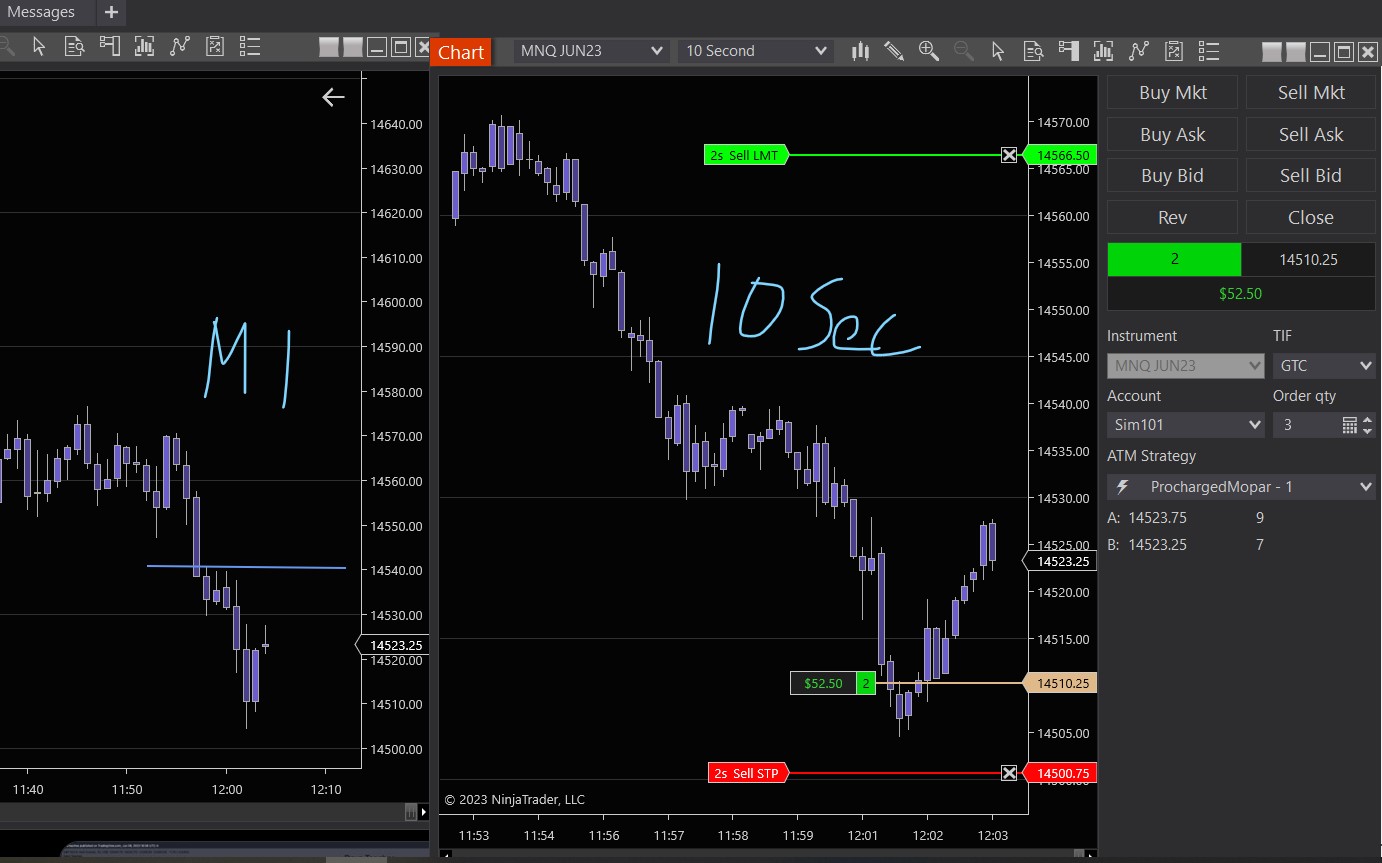The image size is (1382, 863).
Task: Click the Sell Mkt button
Action: point(1311,92)
